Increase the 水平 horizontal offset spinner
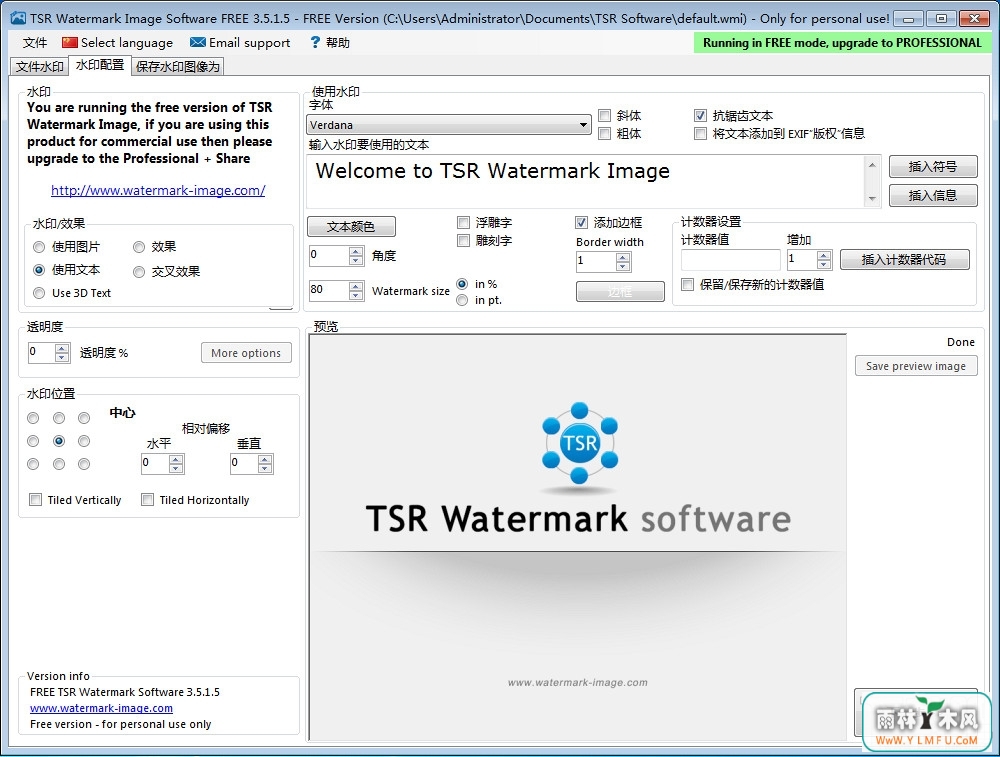Viewport: 1000px width, 757px height. coord(177,459)
